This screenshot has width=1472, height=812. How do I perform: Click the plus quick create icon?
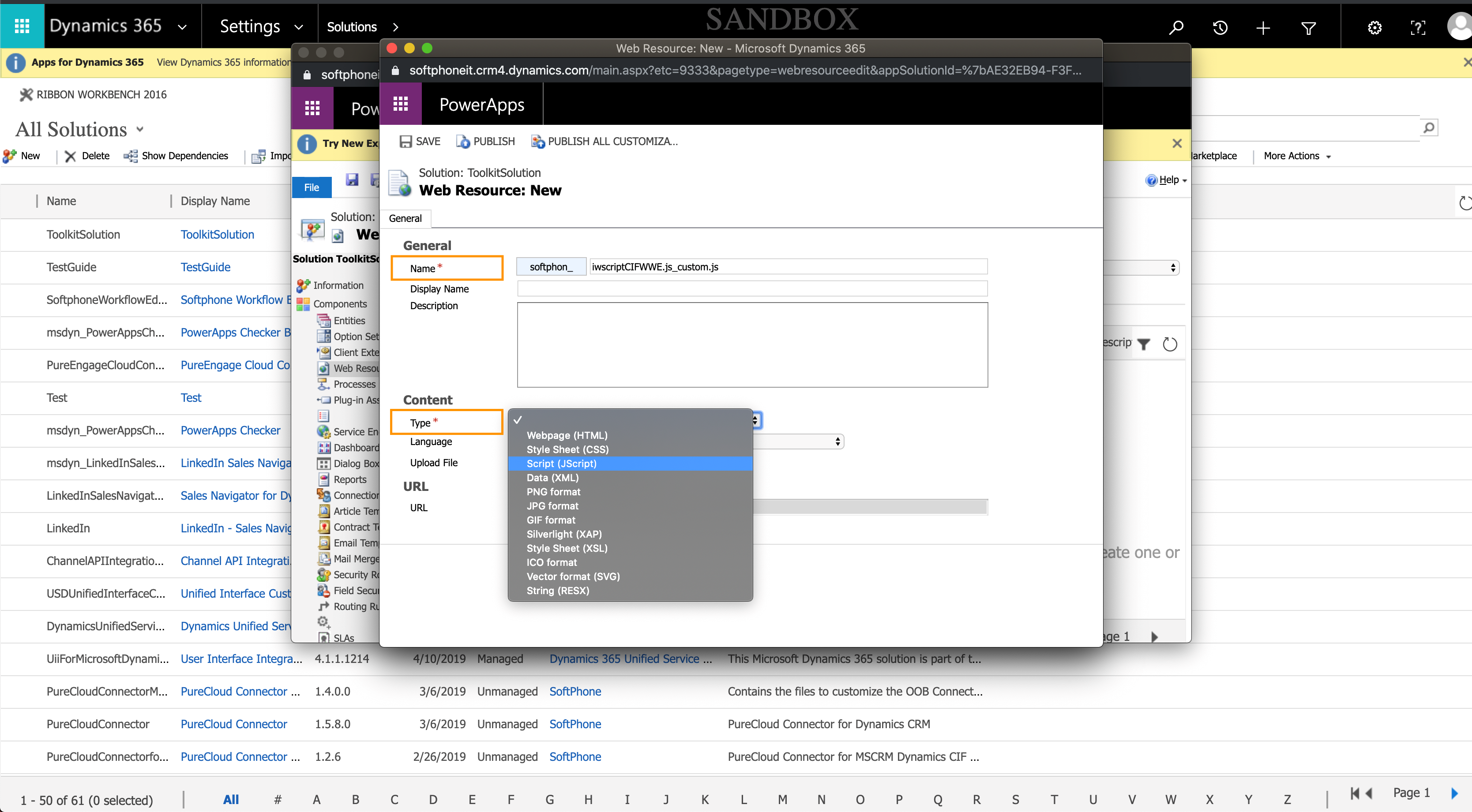pyautogui.click(x=1263, y=27)
